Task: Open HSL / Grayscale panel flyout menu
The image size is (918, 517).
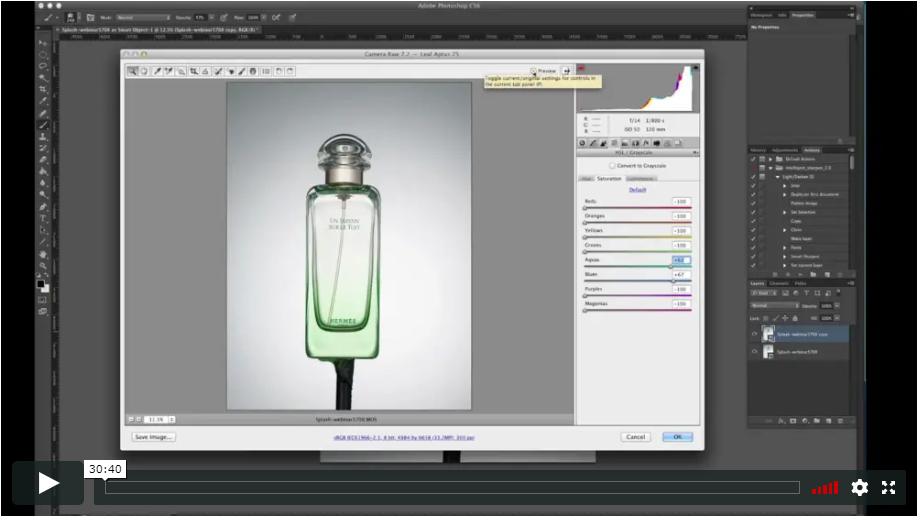Action: [695, 153]
